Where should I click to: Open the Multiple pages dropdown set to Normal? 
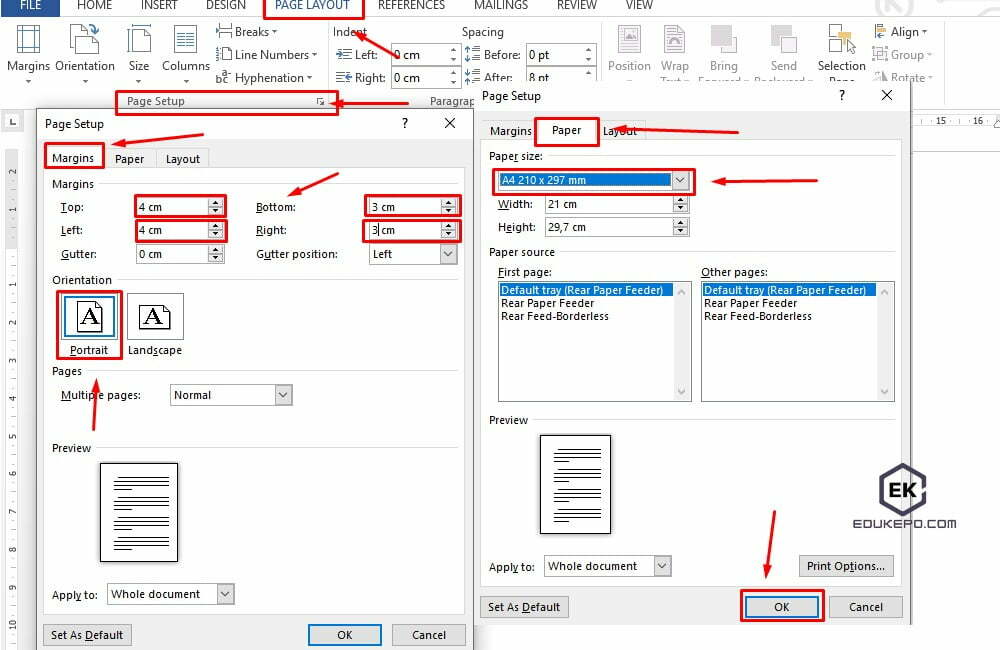tap(283, 395)
